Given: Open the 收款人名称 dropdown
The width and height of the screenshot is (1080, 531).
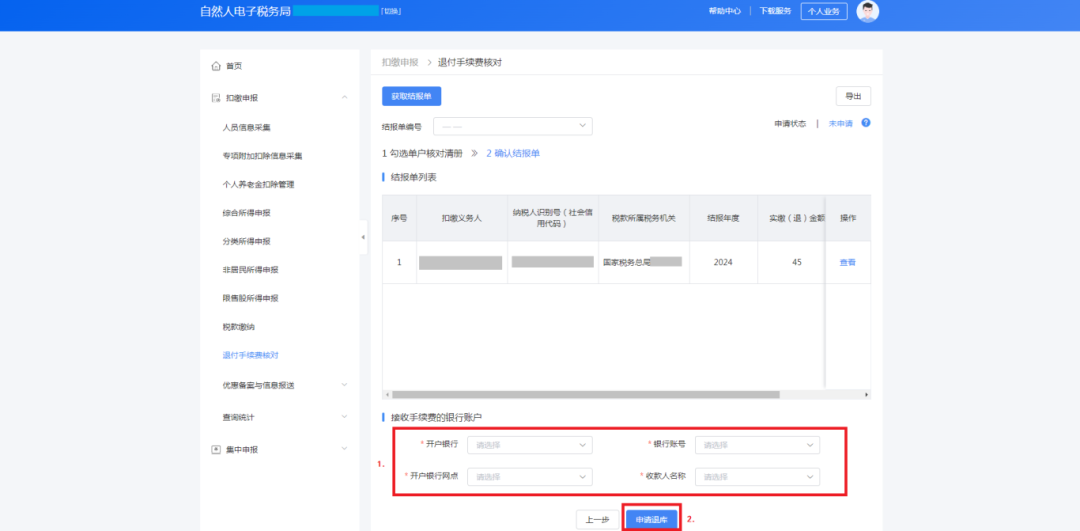Looking at the screenshot, I should pos(757,477).
